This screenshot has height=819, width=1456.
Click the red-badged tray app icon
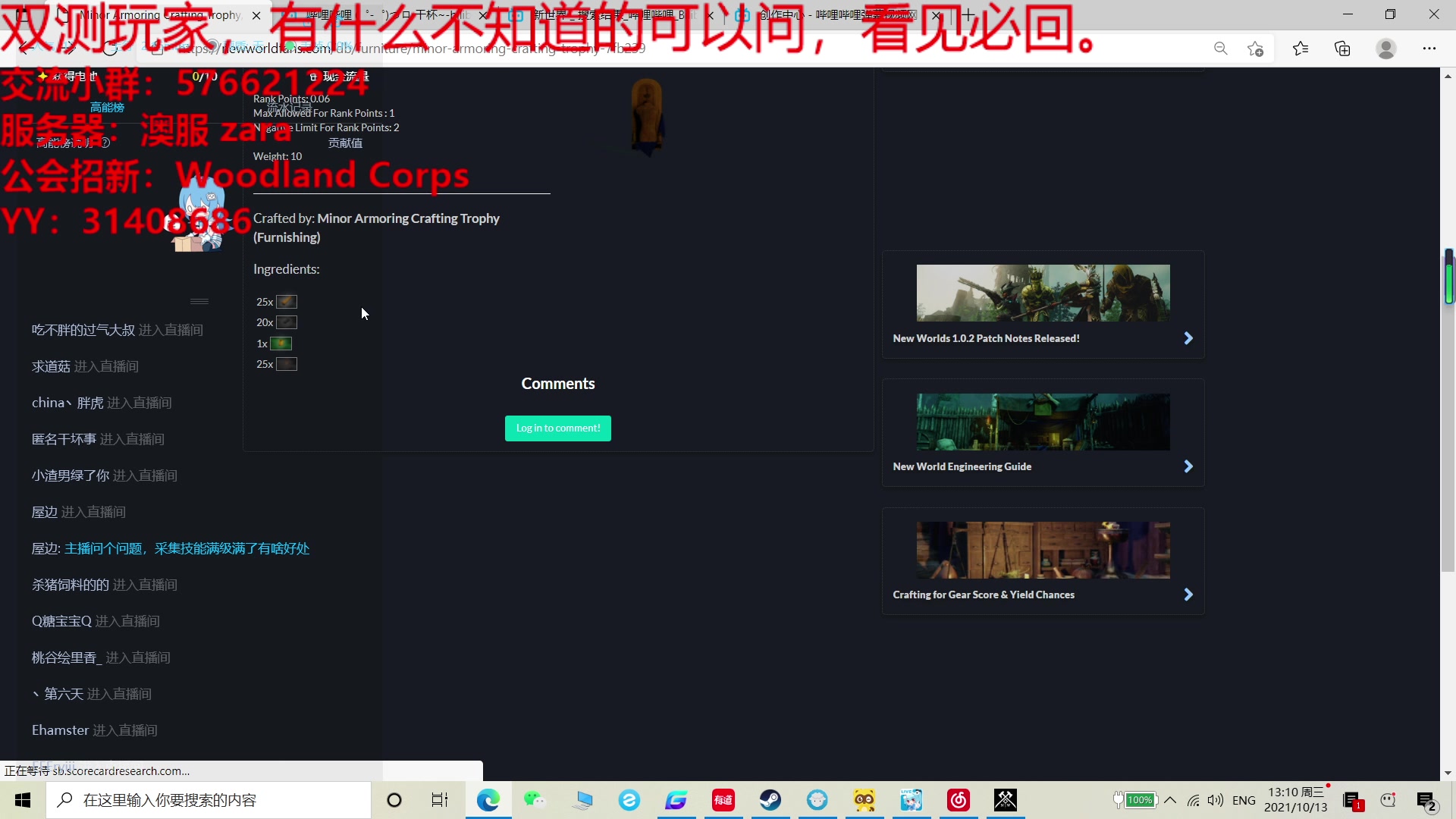(x=1353, y=801)
